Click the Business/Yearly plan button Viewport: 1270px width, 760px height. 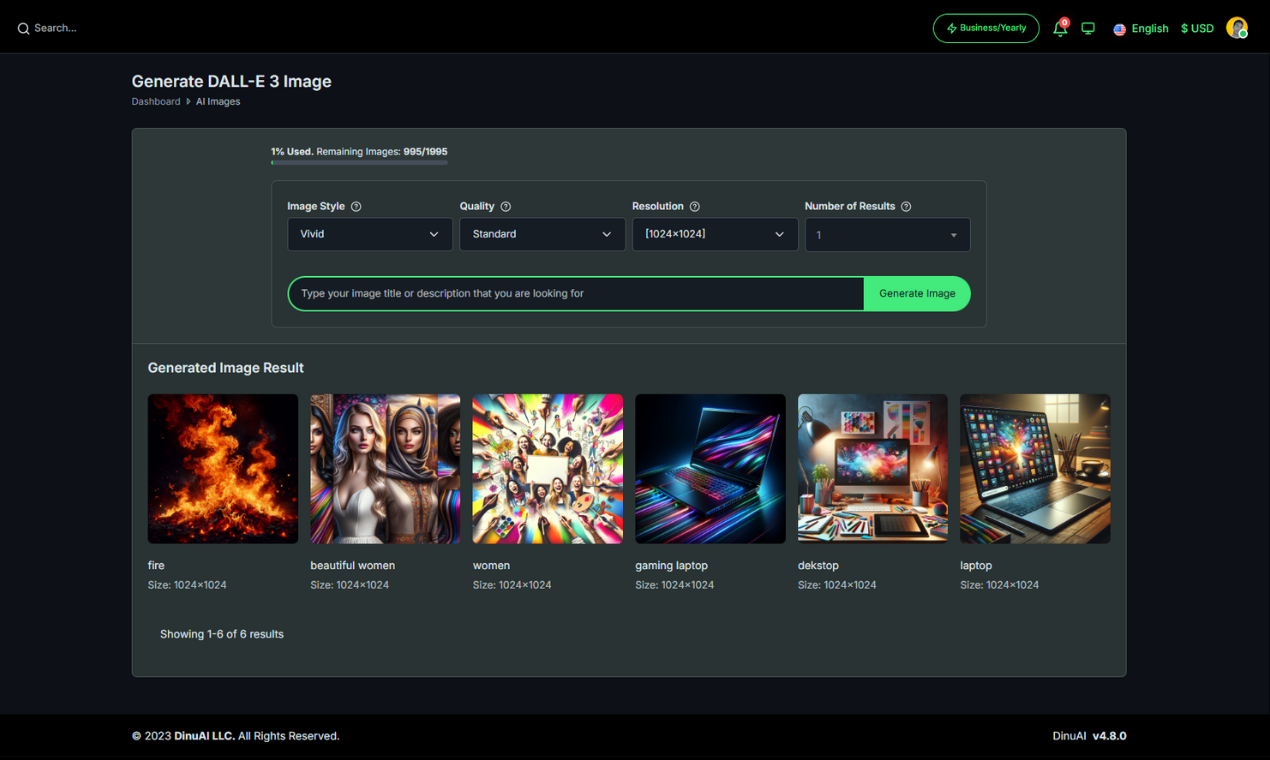click(x=985, y=28)
